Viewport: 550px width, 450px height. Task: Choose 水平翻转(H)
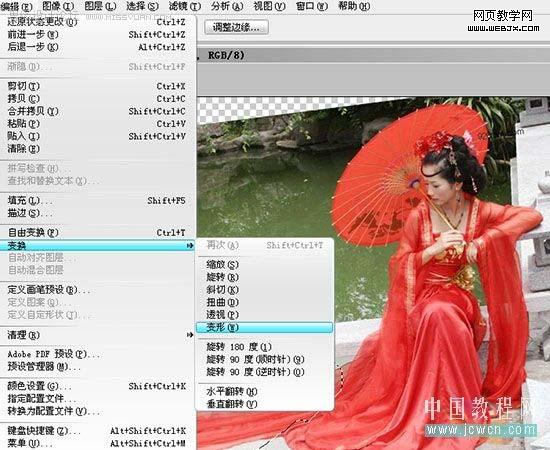264,391
